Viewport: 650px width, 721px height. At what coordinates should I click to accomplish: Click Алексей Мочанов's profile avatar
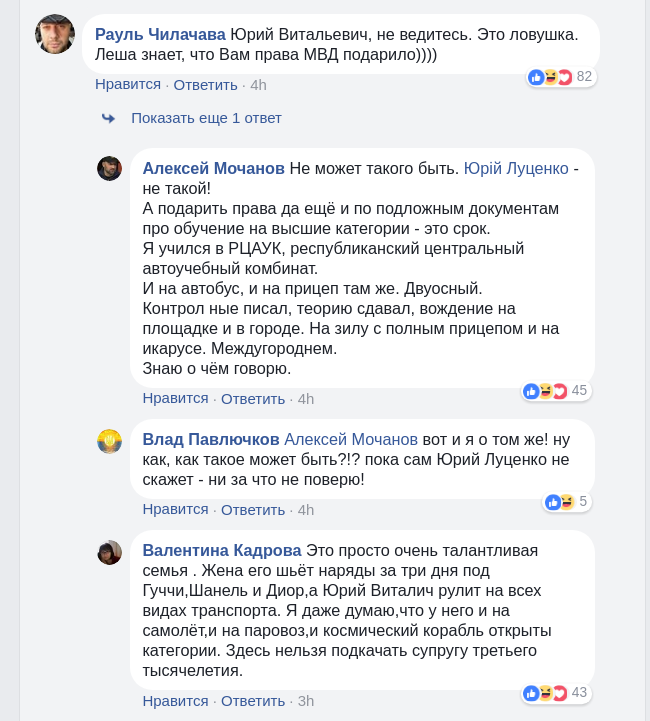click(x=109, y=168)
